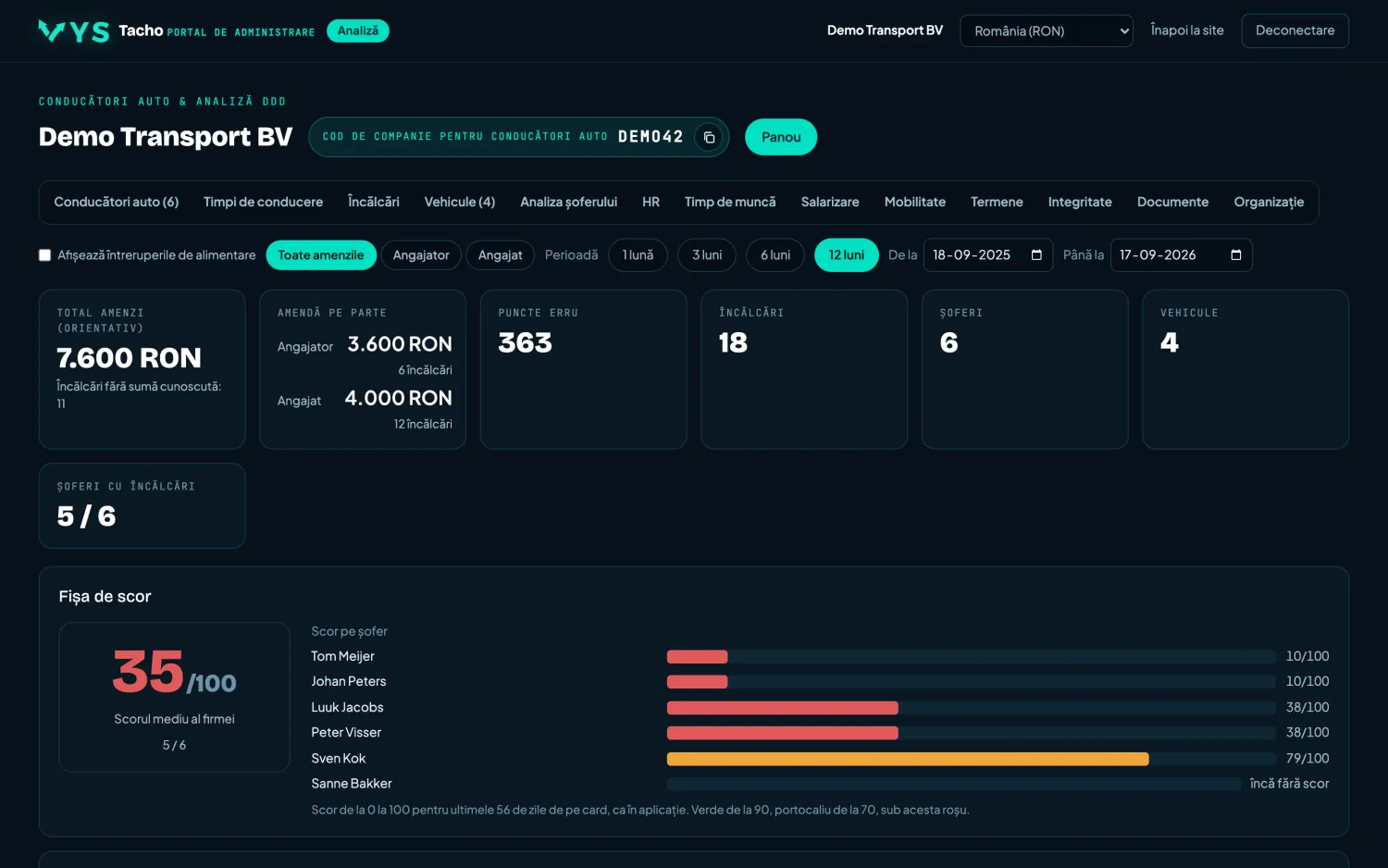The image size is (1388, 868).
Task: Click the 'încă fără scor' label
Action: (x=1289, y=784)
